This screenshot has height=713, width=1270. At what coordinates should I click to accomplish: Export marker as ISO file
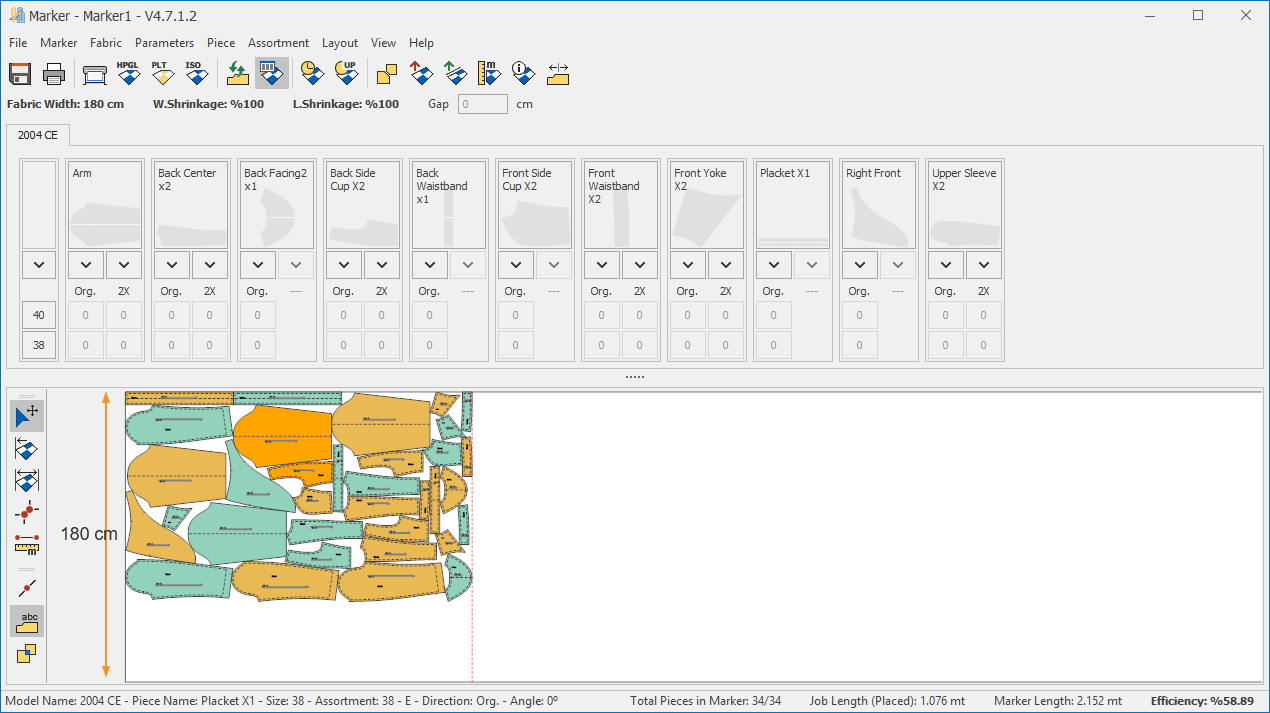coord(195,73)
